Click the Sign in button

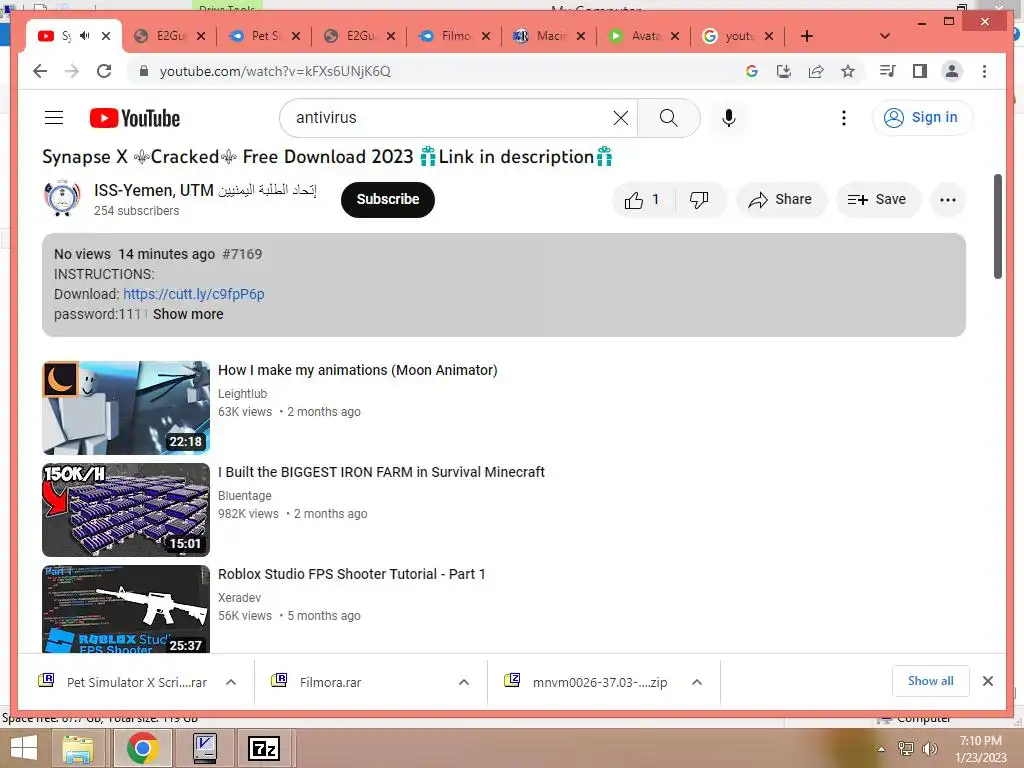click(x=922, y=118)
